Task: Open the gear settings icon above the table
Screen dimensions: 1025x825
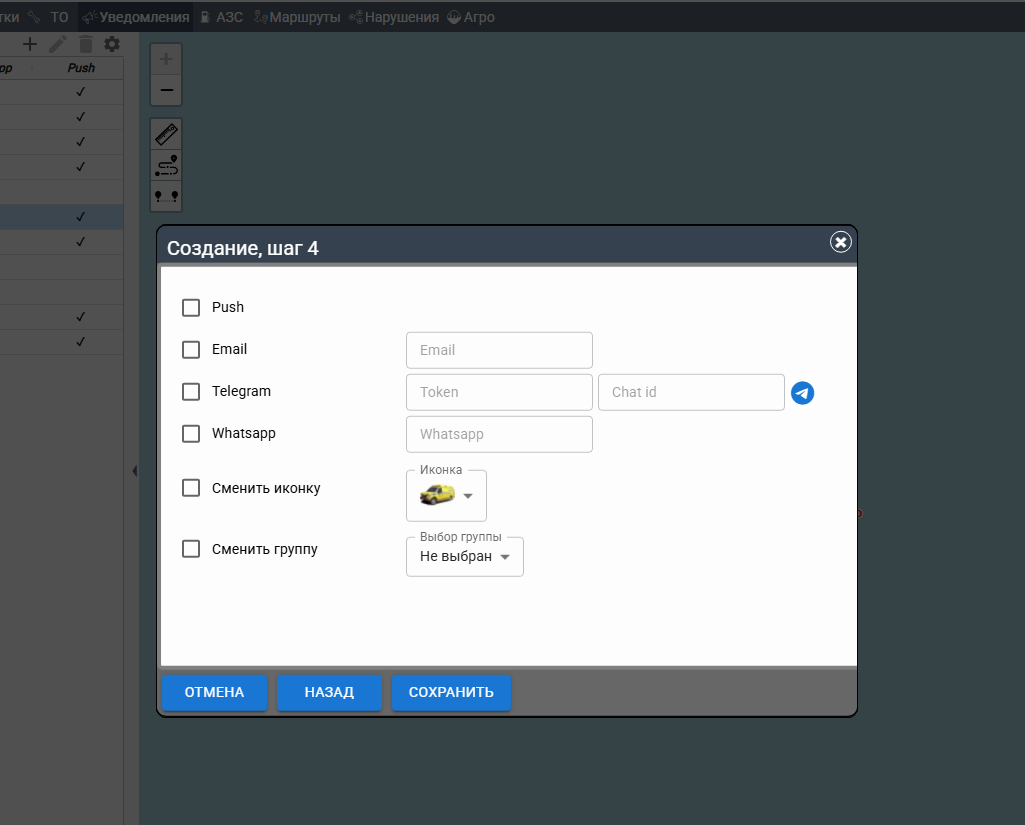Action: click(x=112, y=44)
